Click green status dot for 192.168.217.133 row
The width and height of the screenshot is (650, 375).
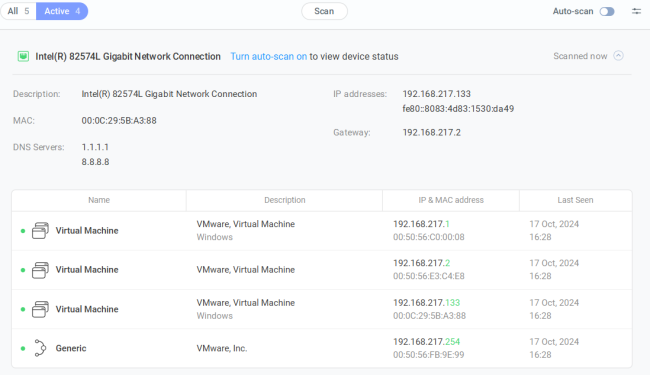(23, 310)
